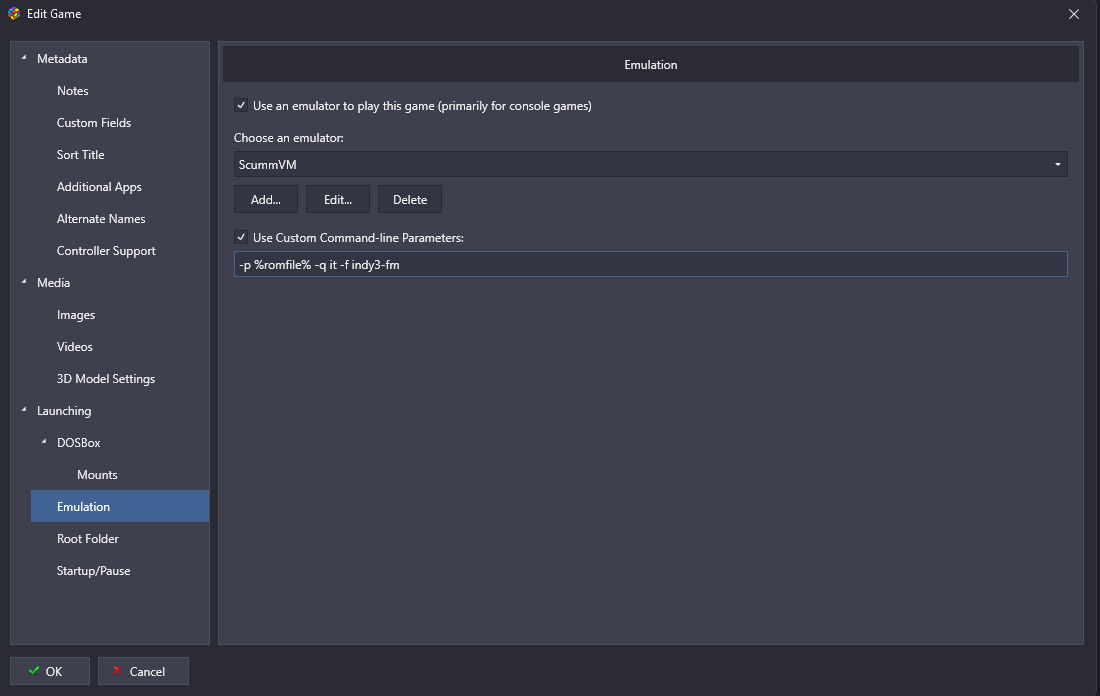Screen dimensions: 1100x696
Task: Go to Sort Title settings
Action: click(81, 154)
